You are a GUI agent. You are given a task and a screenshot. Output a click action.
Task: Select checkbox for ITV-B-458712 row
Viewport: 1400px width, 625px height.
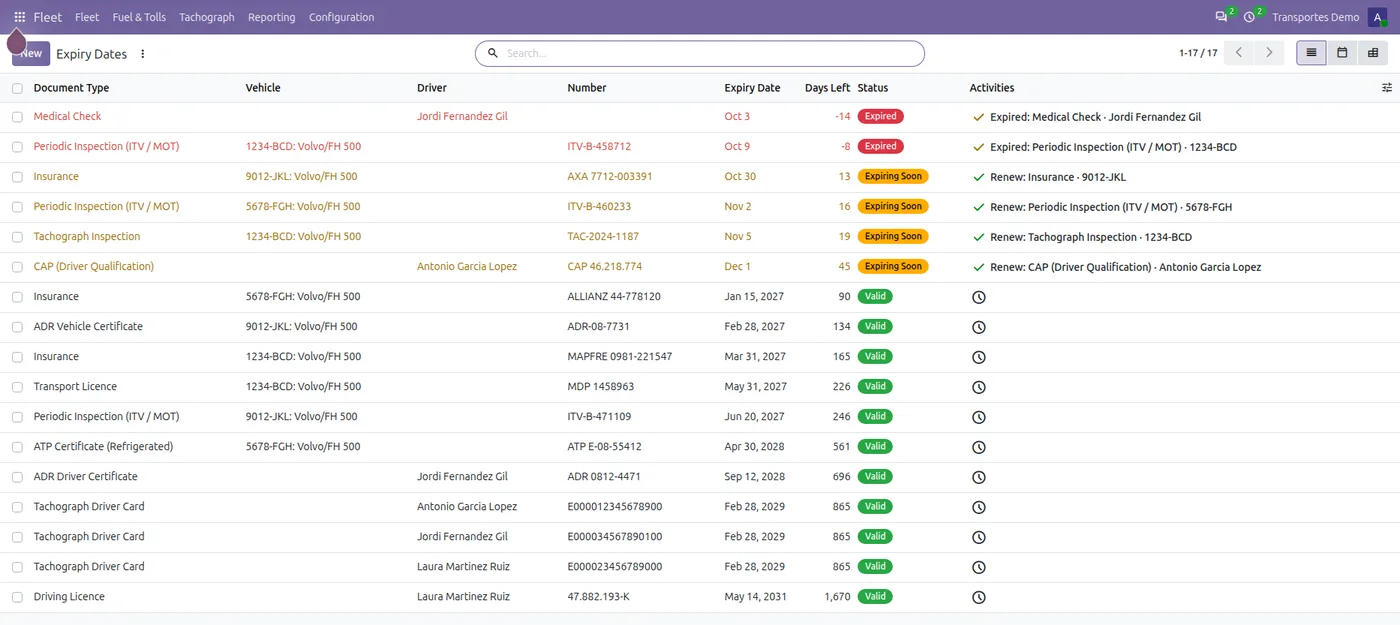[17, 147]
